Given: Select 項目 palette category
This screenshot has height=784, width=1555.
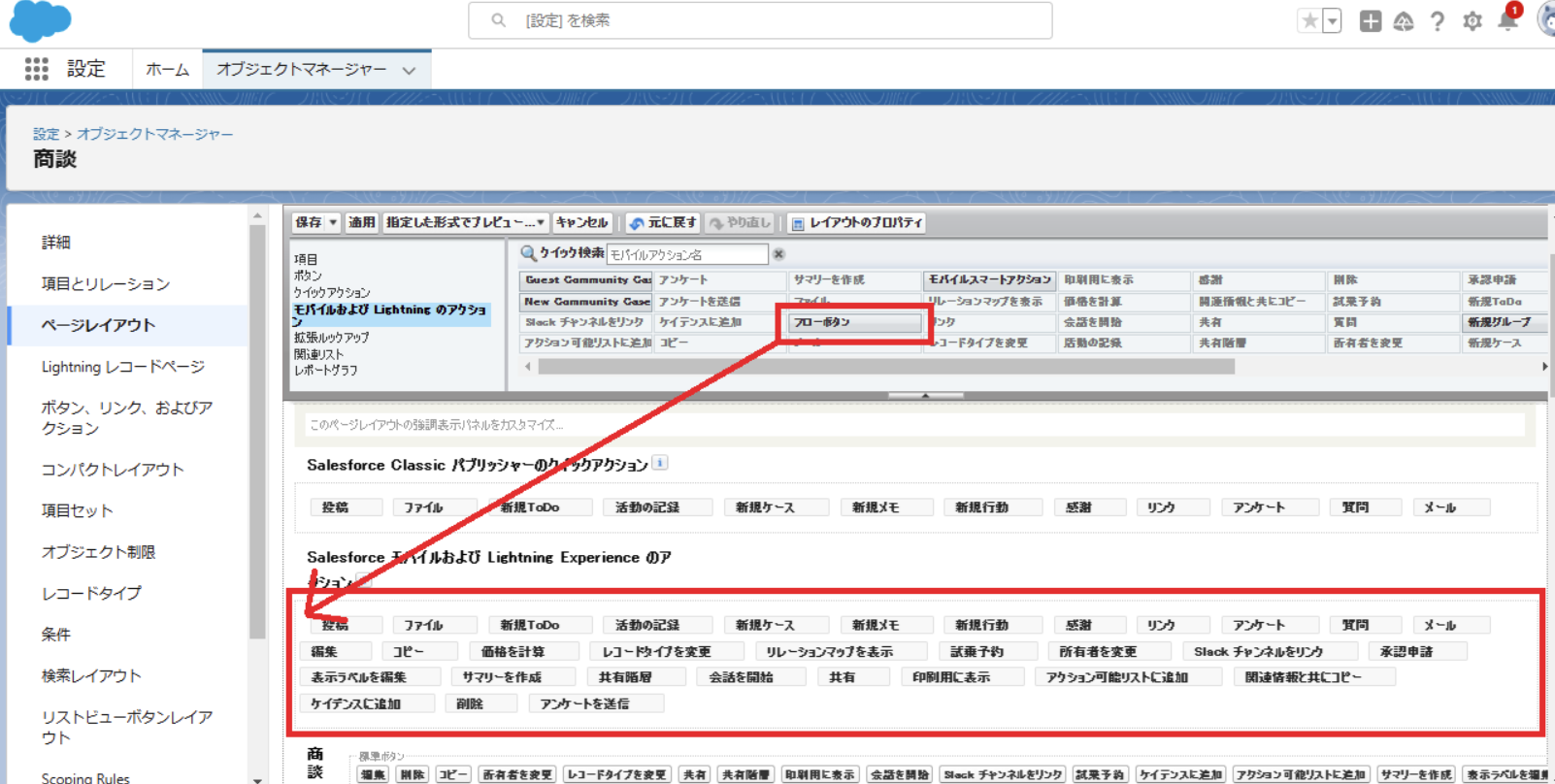Looking at the screenshot, I should pos(306,259).
